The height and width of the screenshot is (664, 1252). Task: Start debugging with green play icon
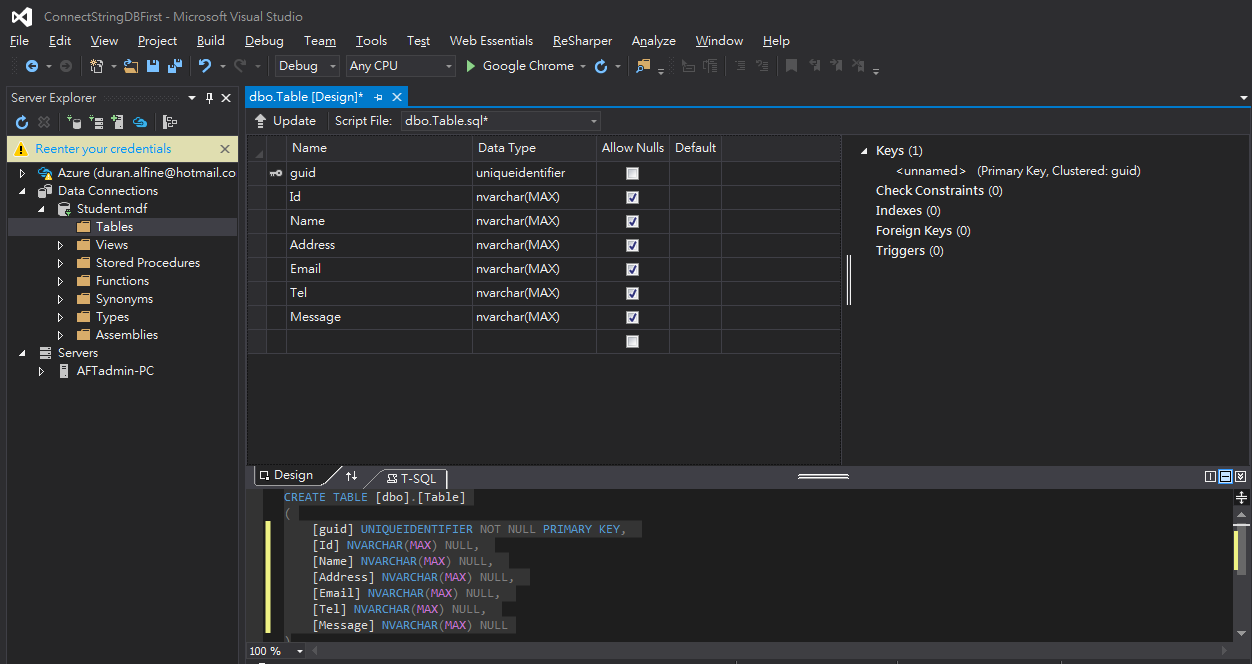(472, 66)
